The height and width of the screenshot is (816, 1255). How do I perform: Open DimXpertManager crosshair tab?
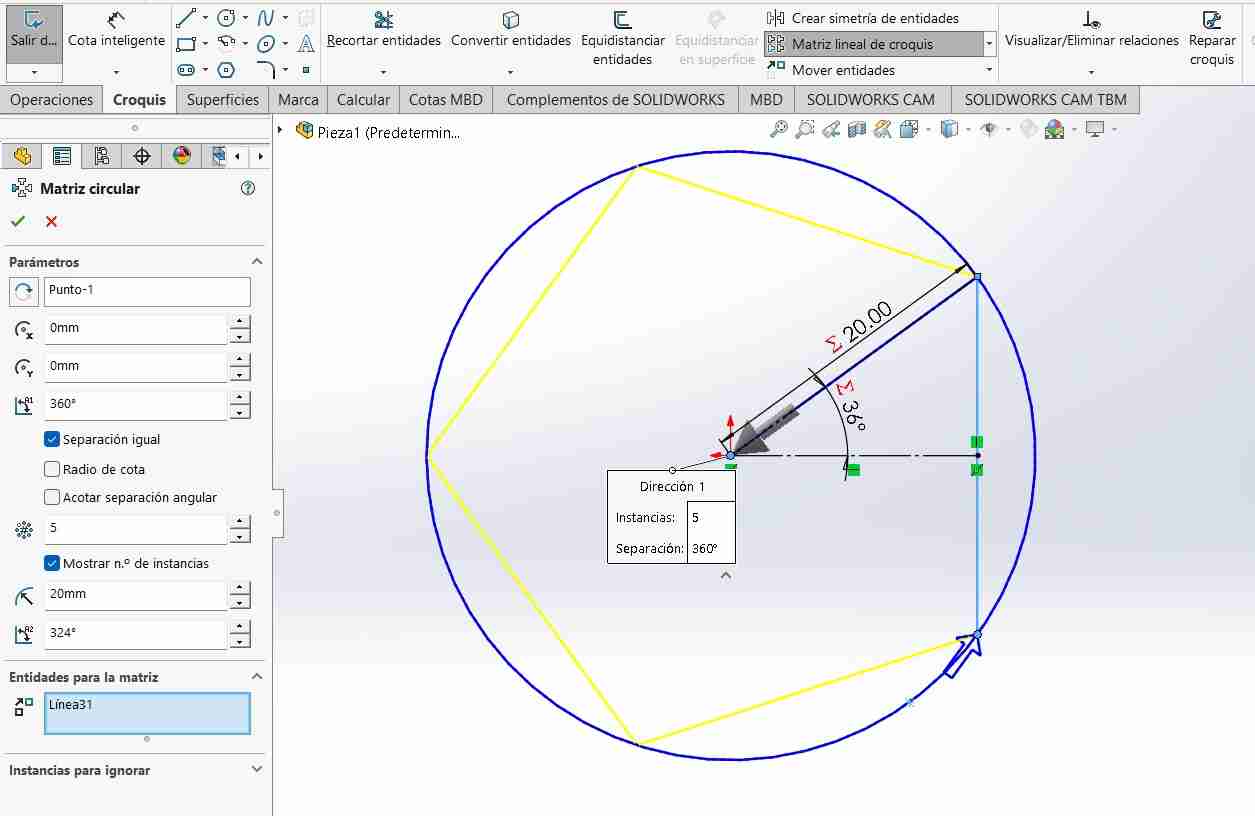(x=142, y=156)
